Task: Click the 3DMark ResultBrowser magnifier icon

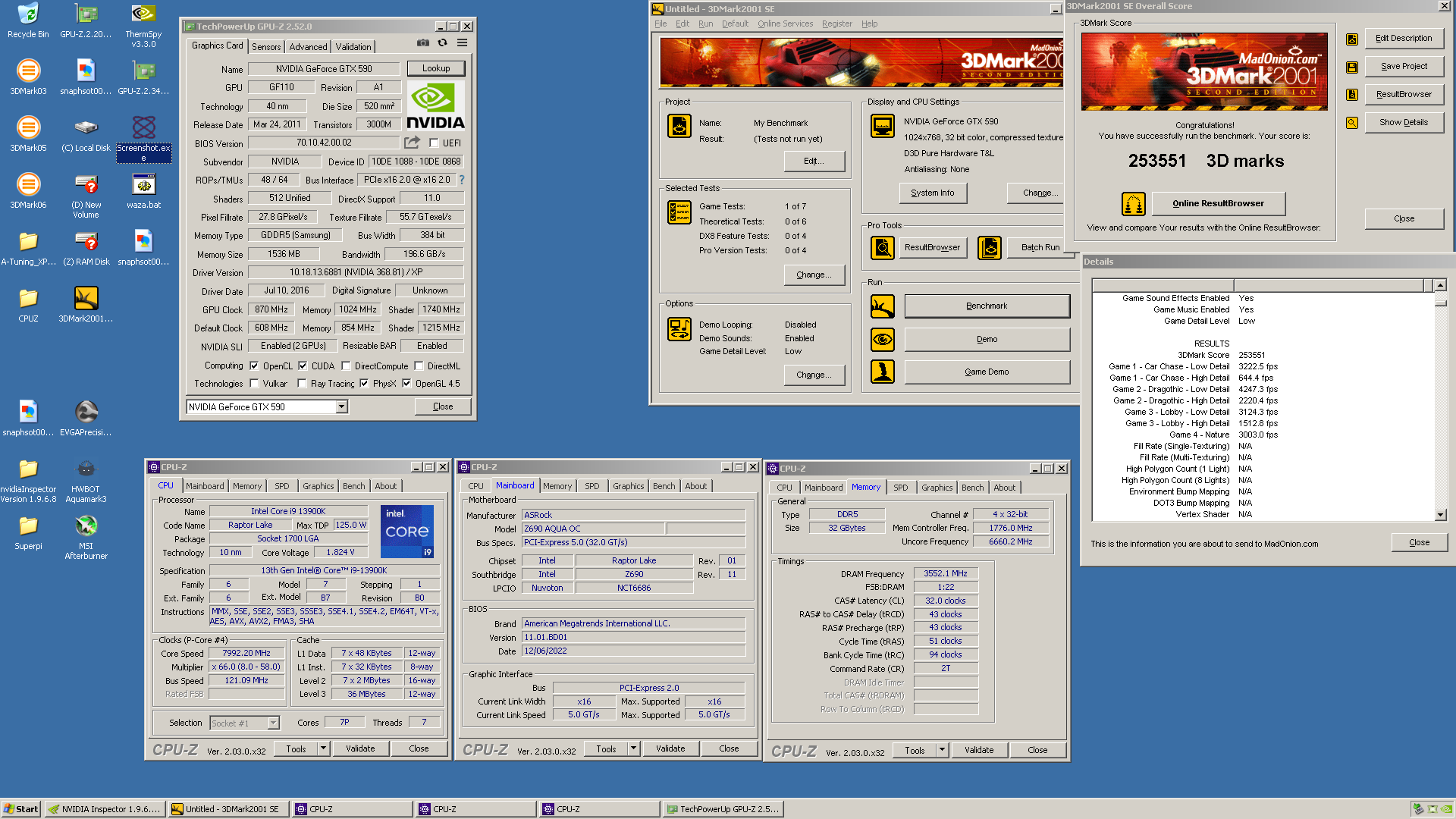Action: [882, 247]
